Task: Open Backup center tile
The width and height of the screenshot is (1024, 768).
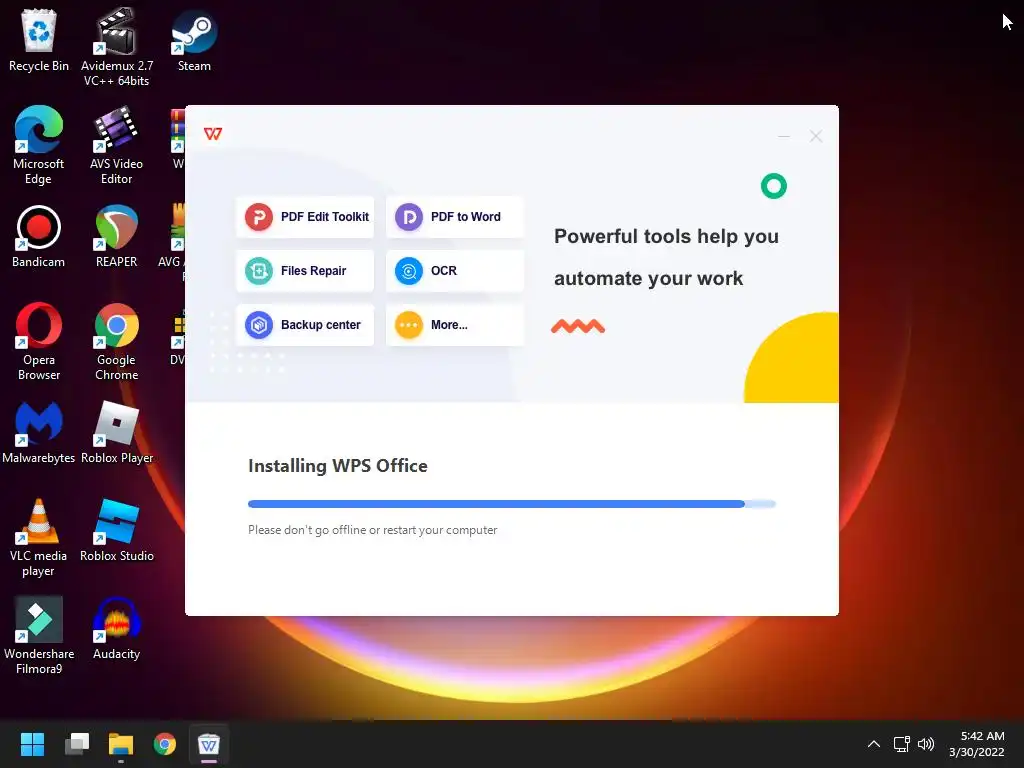Action: pos(305,325)
